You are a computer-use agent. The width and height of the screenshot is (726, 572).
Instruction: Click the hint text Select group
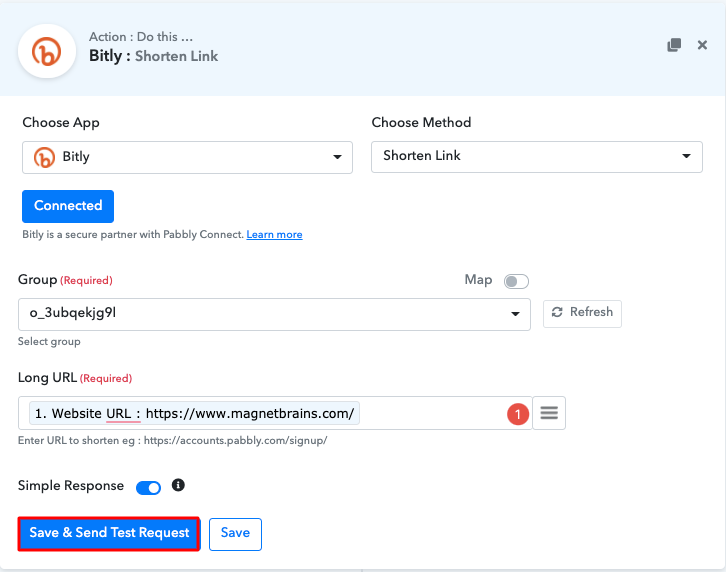click(x=49, y=341)
